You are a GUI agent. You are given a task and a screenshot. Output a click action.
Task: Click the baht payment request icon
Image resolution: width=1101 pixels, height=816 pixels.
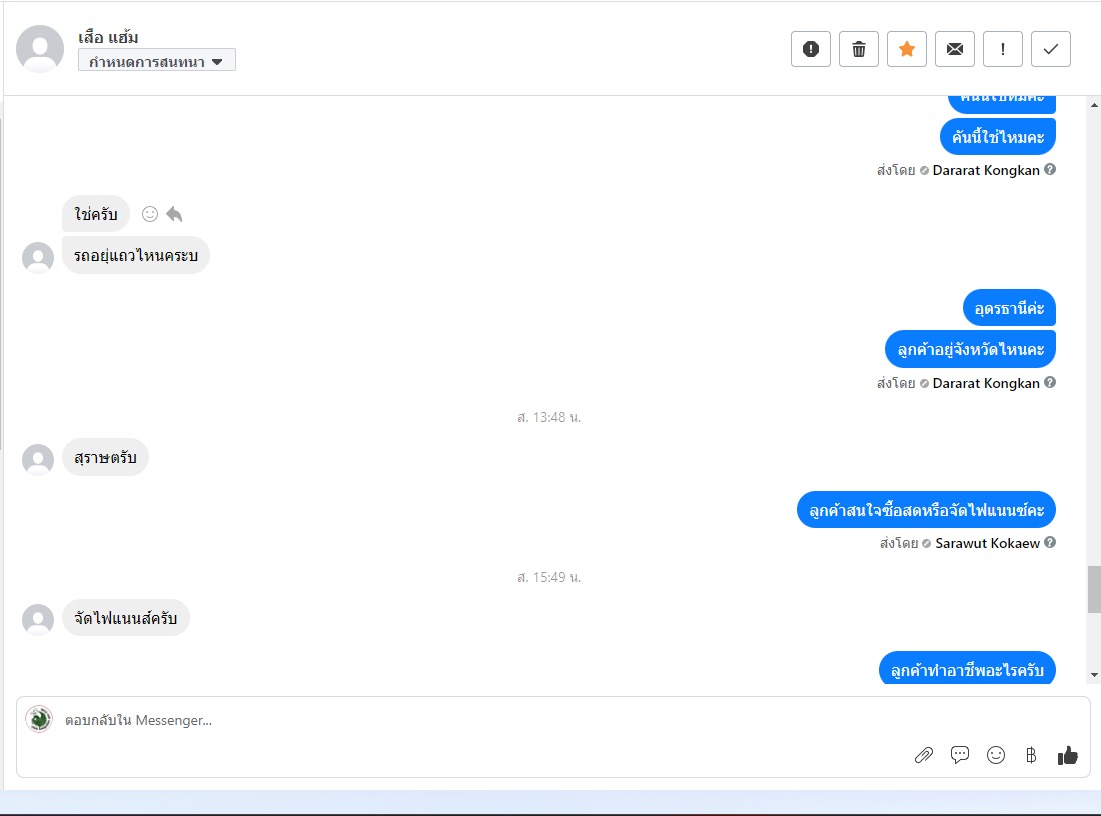pyautogui.click(x=1031, y=755)
